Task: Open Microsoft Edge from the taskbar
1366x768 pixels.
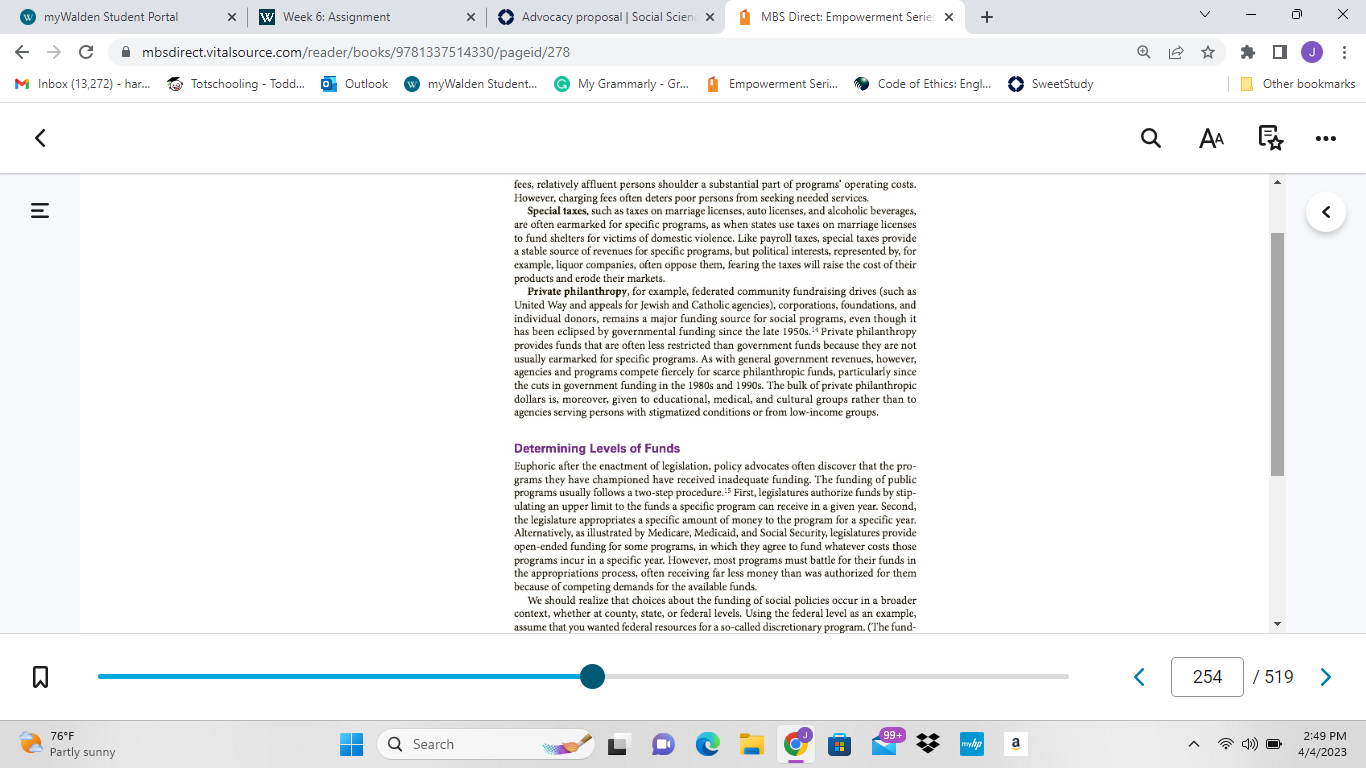Action: click(708, 744)
